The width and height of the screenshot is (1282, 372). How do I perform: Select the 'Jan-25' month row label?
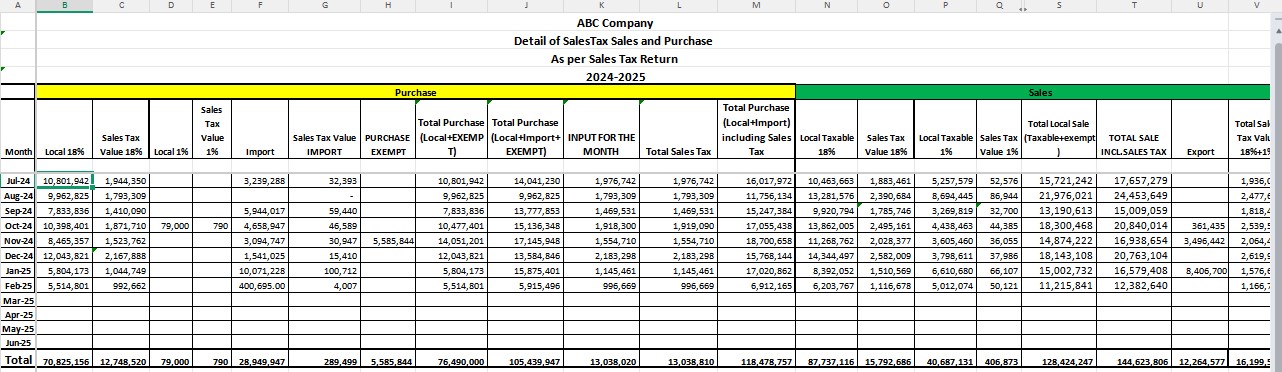(19, 270)
